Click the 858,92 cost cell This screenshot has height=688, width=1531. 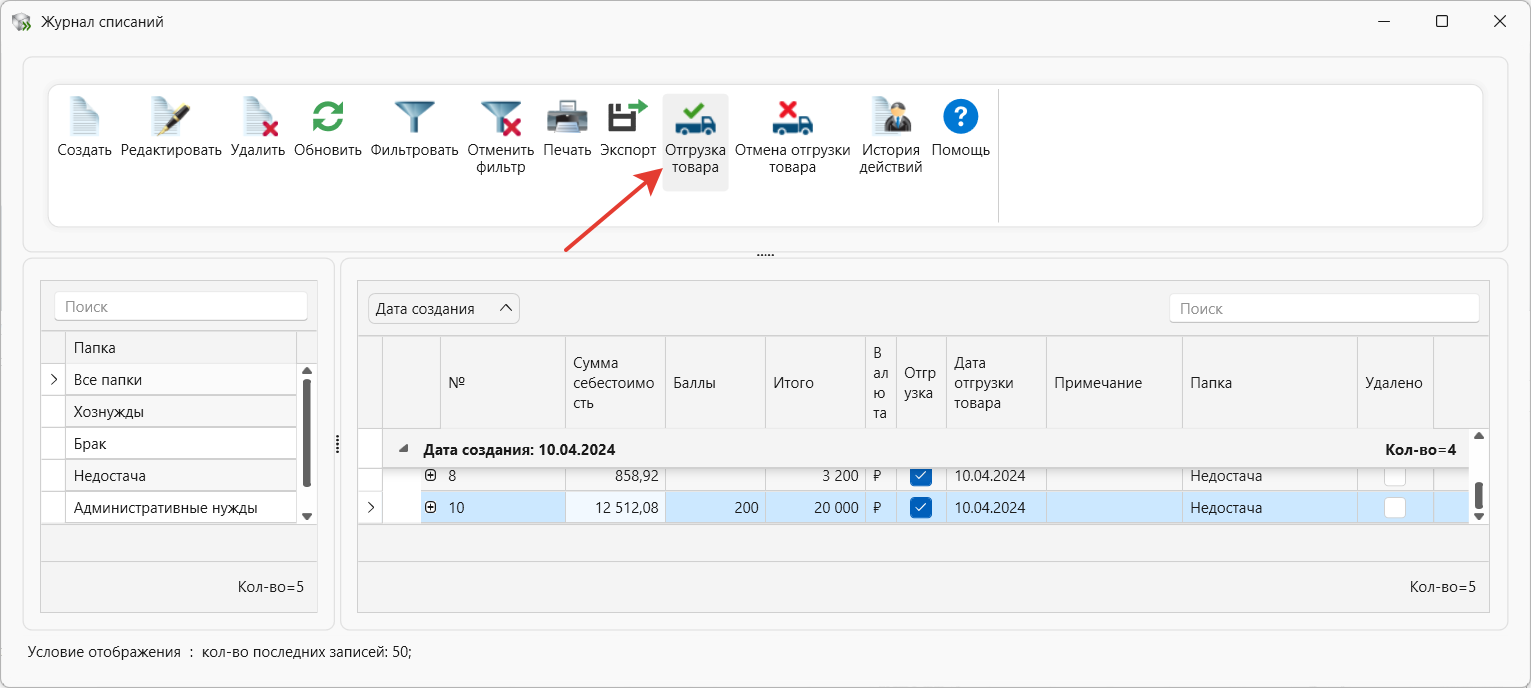tap(615, 477)
